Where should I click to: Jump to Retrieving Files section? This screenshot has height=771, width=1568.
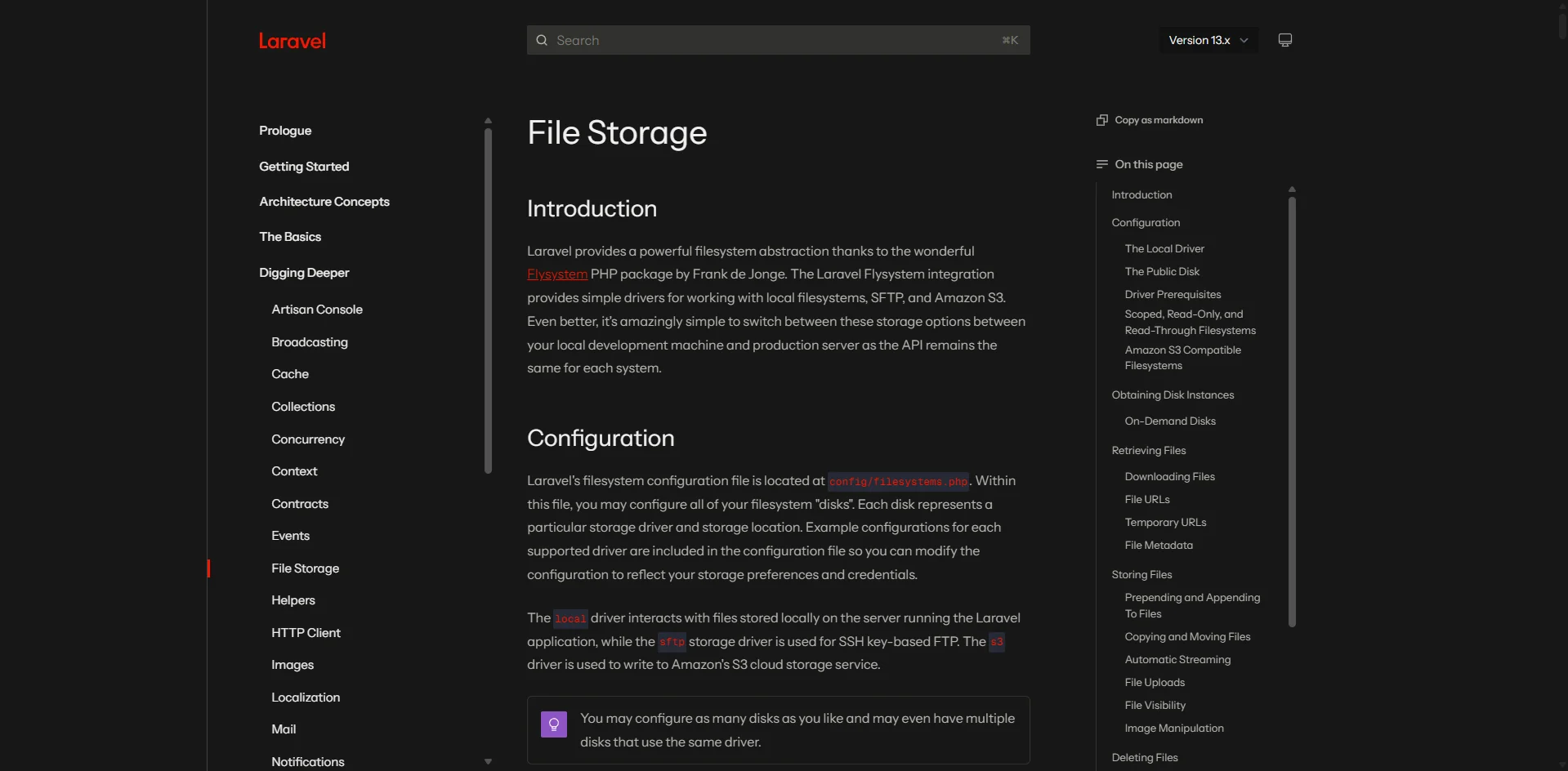point(1149,451)
